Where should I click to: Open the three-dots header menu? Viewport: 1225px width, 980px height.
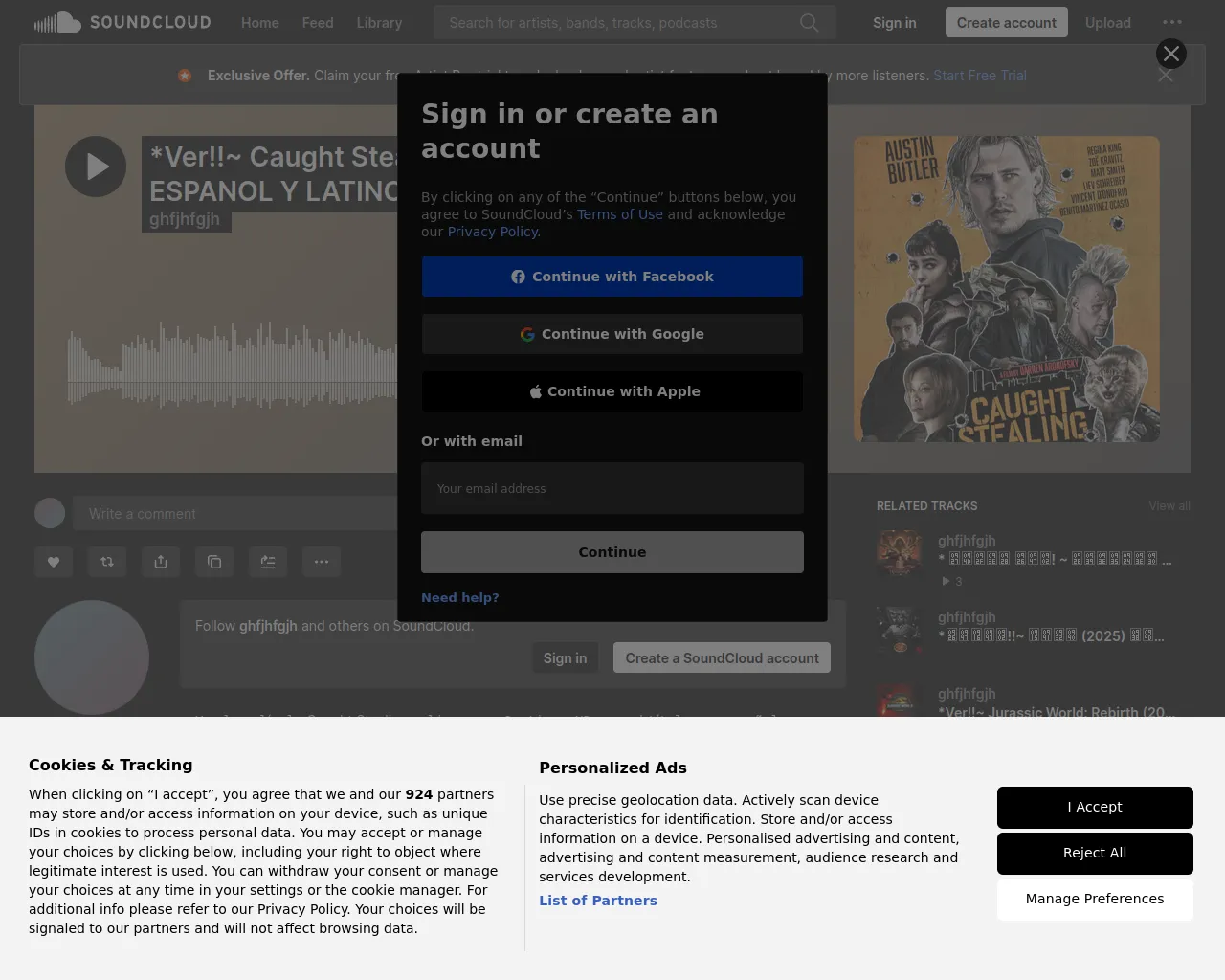[1171, 22]
